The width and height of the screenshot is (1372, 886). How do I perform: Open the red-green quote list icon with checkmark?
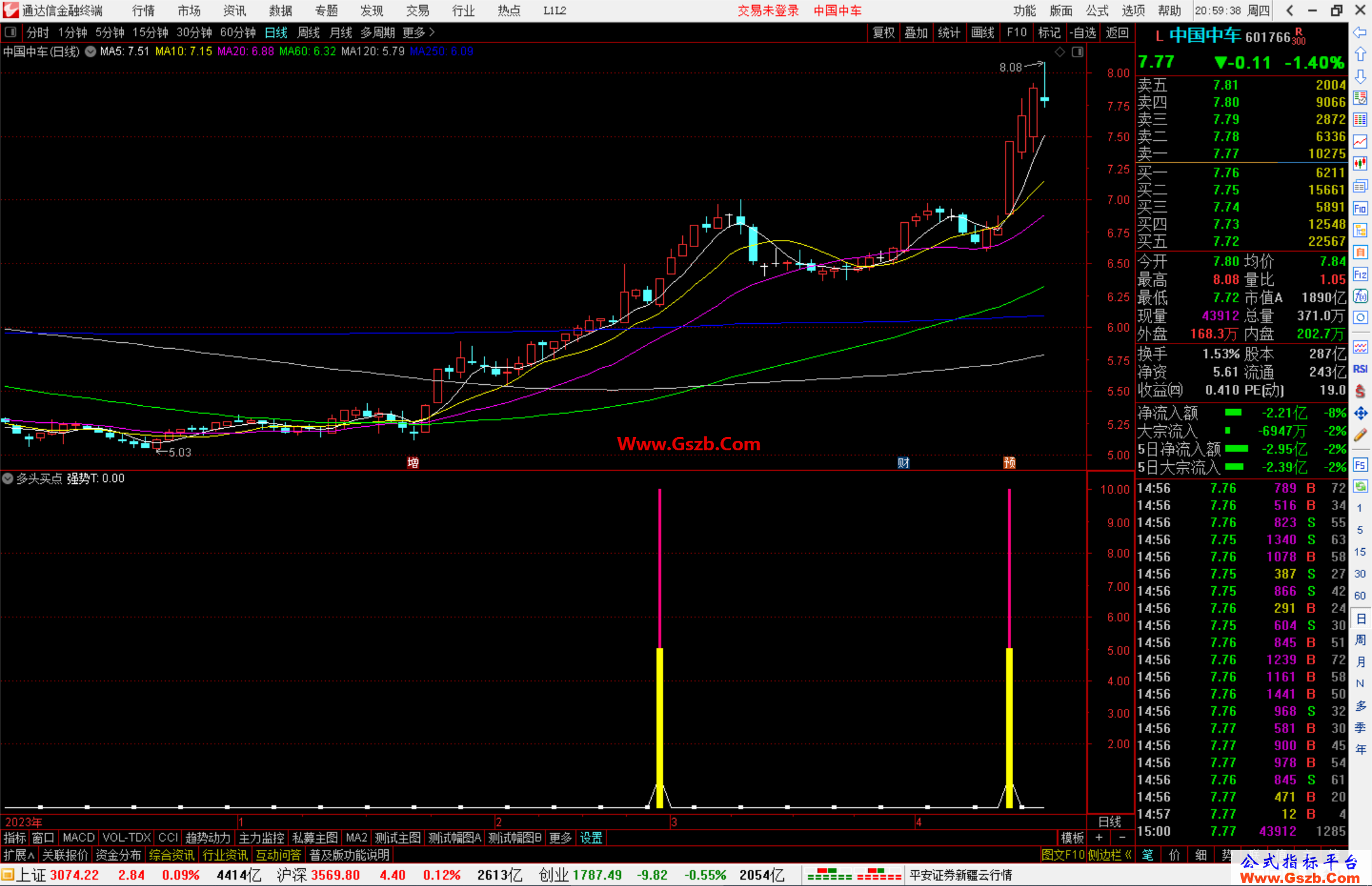tap(1360, 98)
